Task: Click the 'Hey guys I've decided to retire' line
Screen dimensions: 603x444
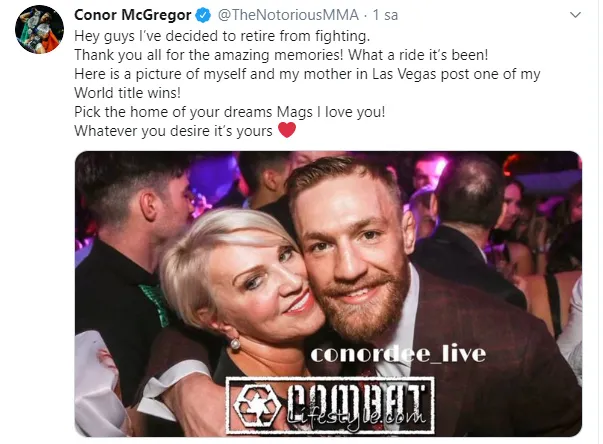Action: 222,36
